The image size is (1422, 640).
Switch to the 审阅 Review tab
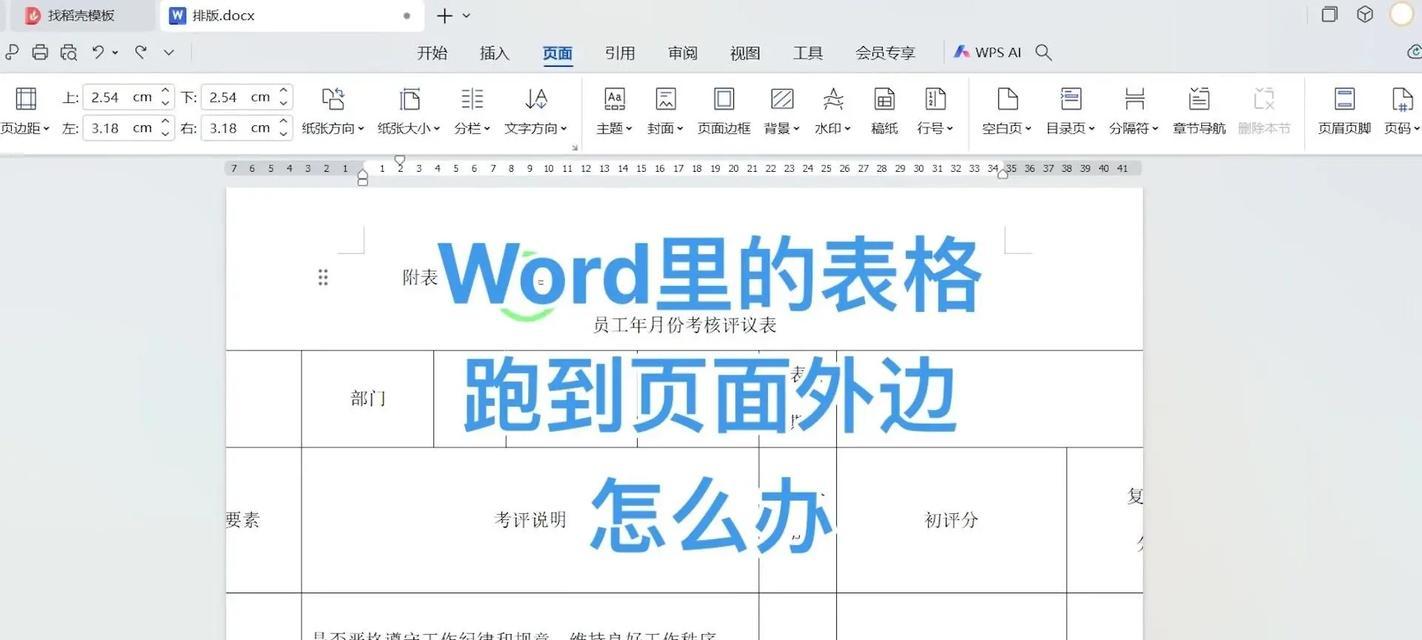coord(683,53)
